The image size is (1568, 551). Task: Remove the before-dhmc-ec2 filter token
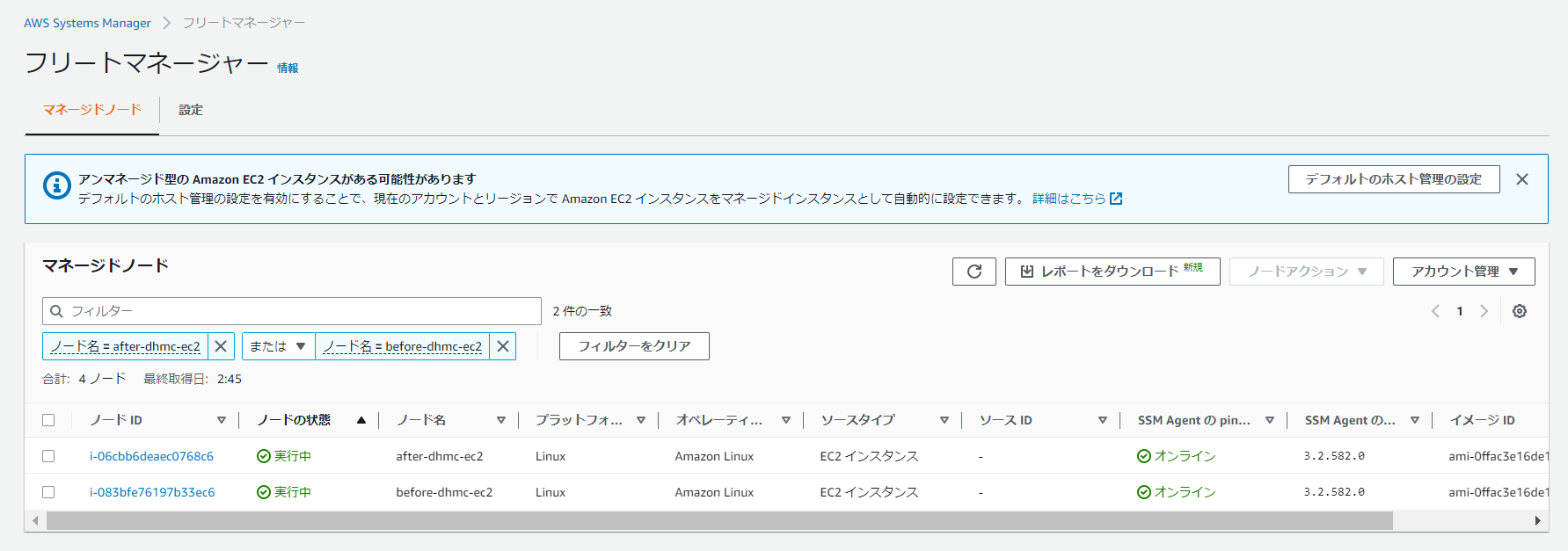point(502,346)
